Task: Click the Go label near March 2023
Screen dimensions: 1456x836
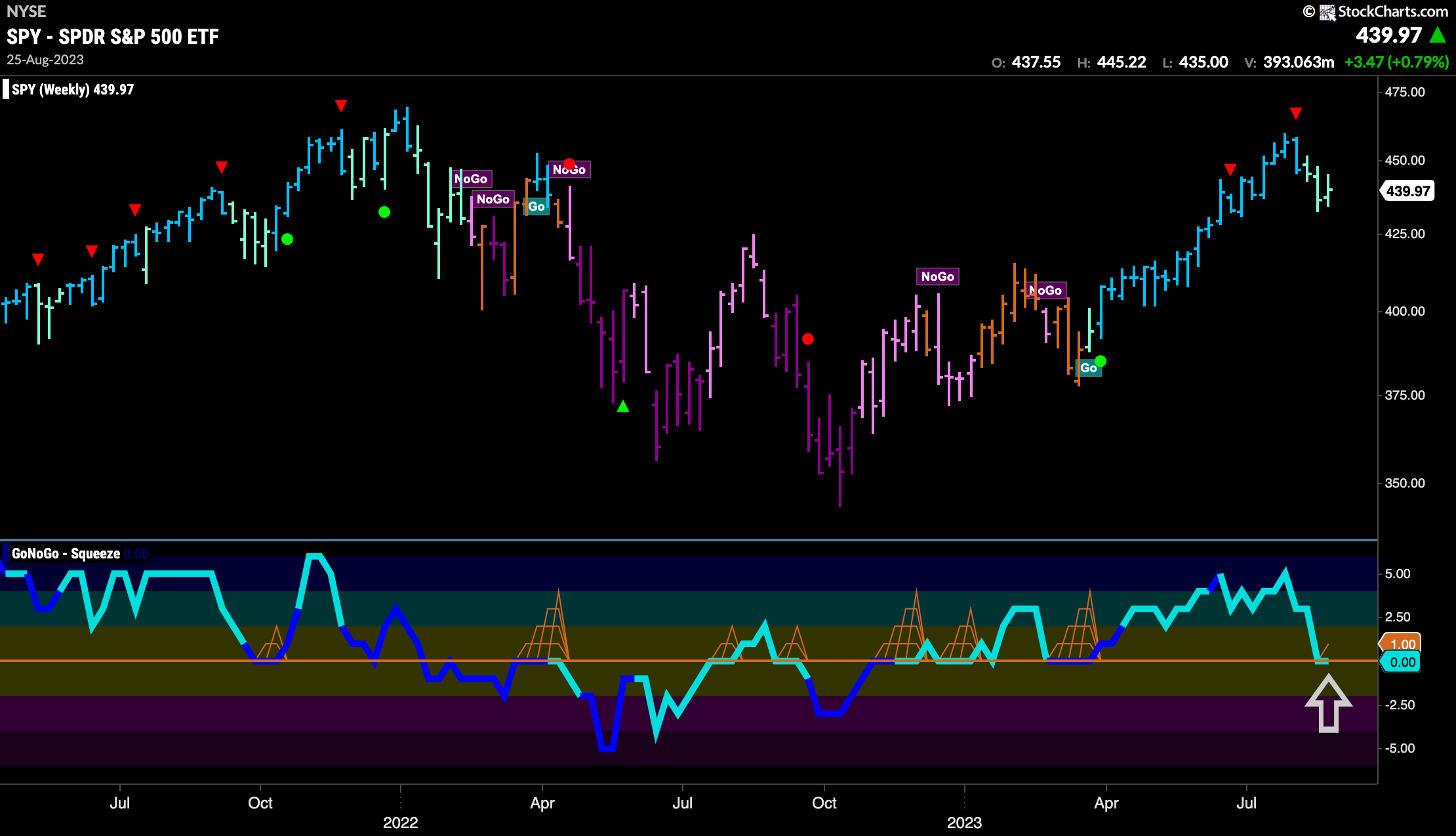Action: tap(1089, 368)
